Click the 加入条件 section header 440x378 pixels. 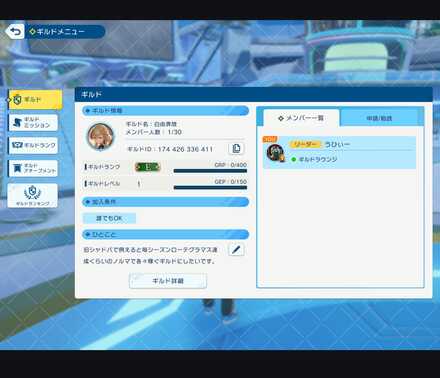click(165, 202)
